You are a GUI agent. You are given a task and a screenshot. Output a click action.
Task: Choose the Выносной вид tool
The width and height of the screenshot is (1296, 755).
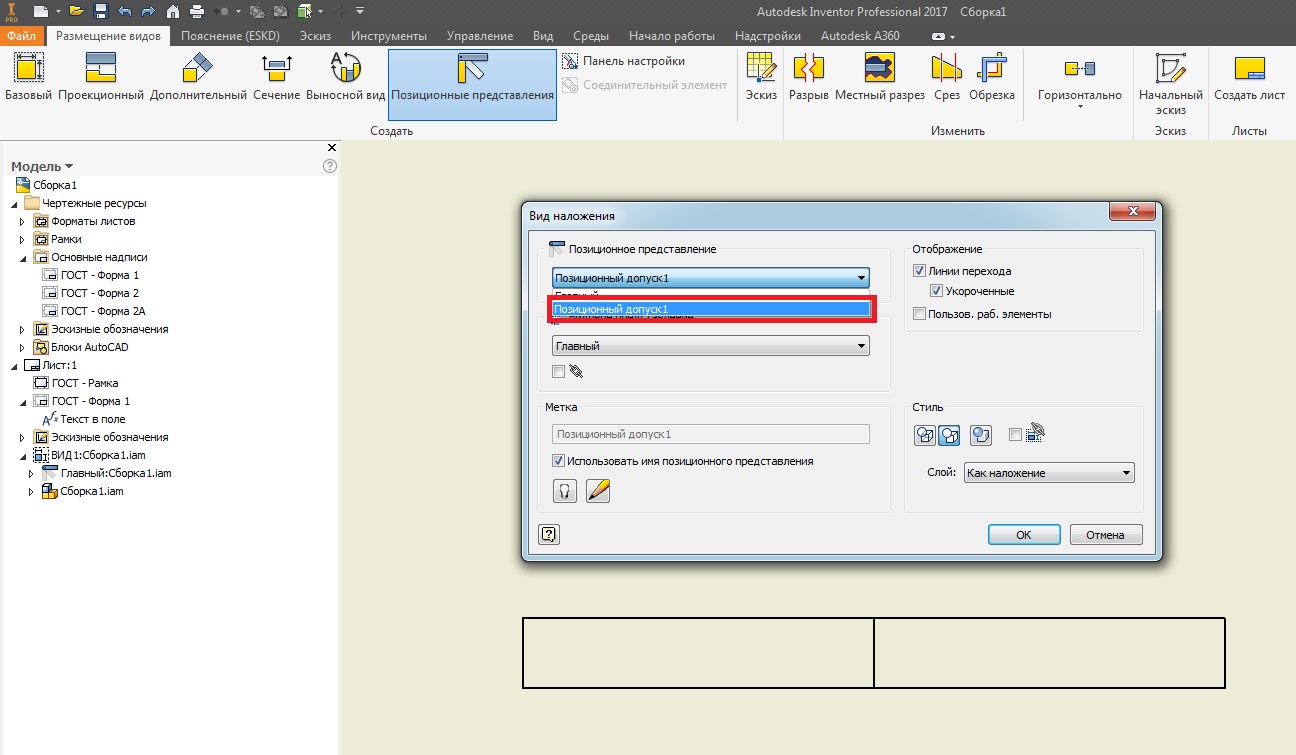345,78
